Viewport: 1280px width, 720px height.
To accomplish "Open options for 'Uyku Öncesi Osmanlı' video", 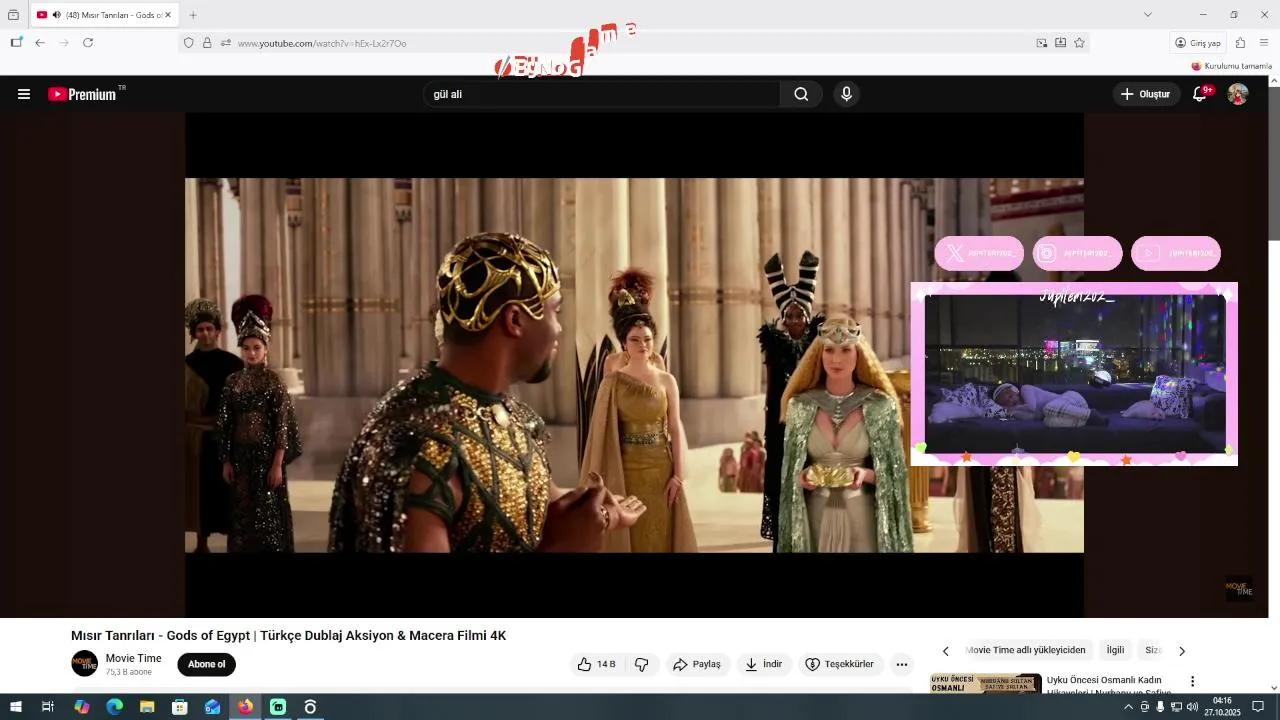I will point(1192,681).
